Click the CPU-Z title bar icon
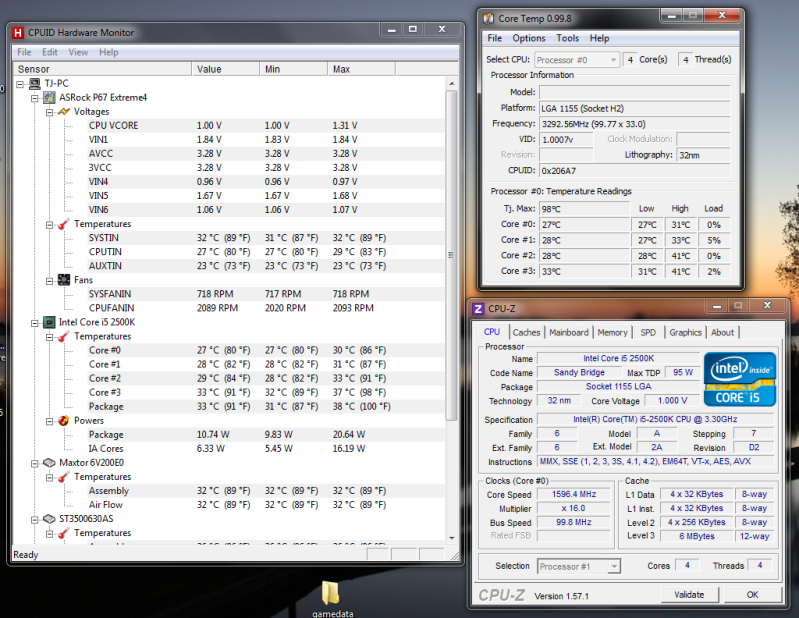This screenshot has height=618, width=799. click(478, 309)
